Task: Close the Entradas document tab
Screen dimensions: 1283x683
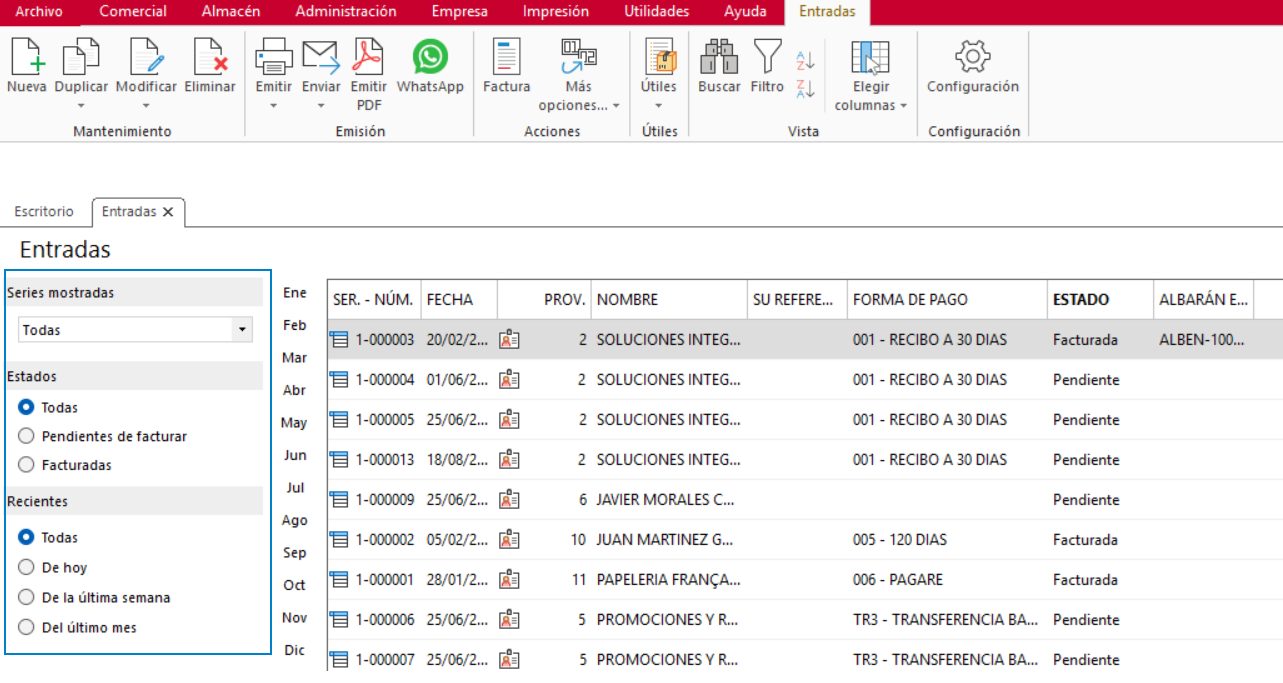Action: coord(168,212)
